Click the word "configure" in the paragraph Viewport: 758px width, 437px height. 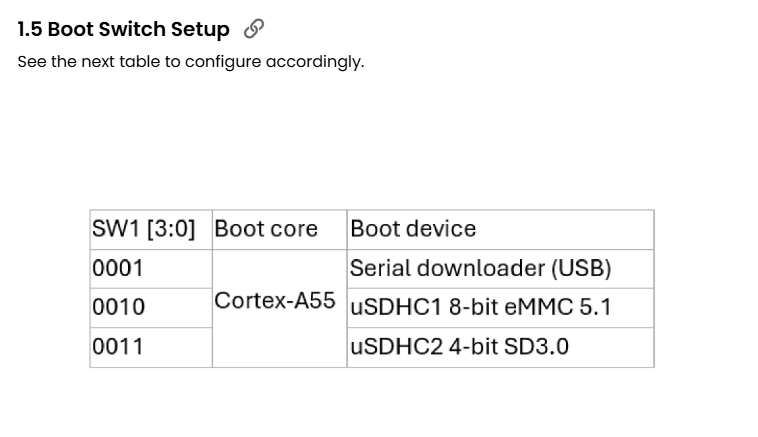click(x=223, y=62)
